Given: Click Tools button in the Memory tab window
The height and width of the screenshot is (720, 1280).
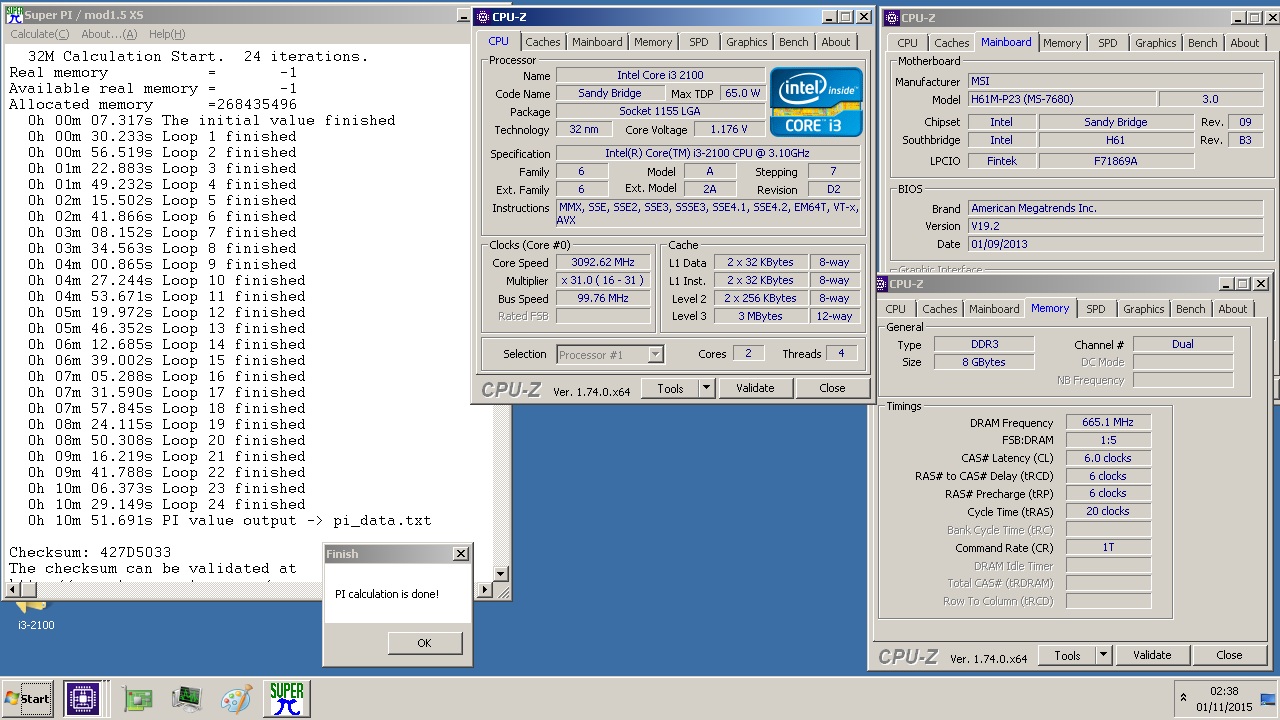Looking at the screenshot, I should tap(1067, 655).
